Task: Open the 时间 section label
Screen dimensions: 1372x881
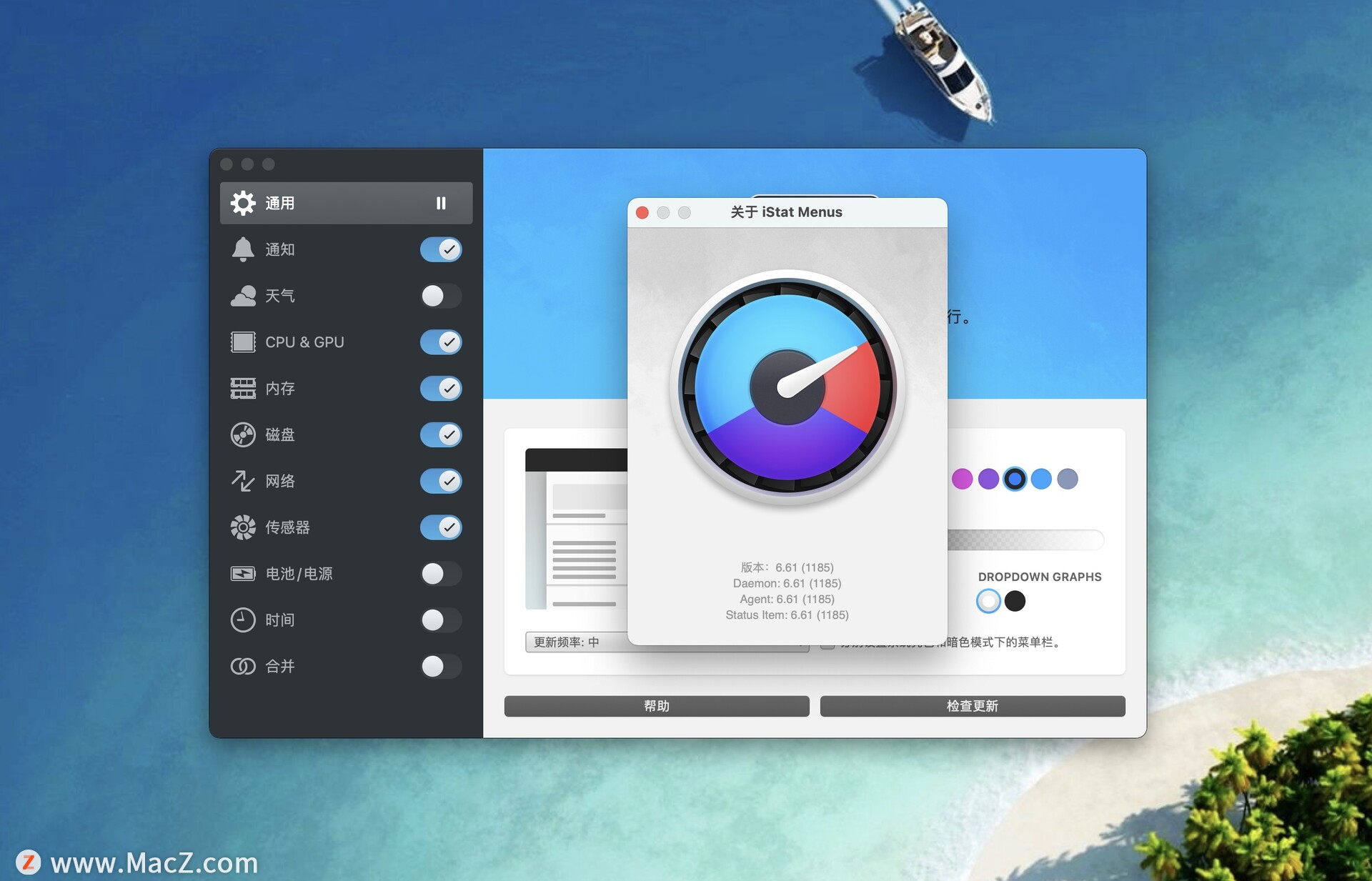Action: (x=280, y=620)
